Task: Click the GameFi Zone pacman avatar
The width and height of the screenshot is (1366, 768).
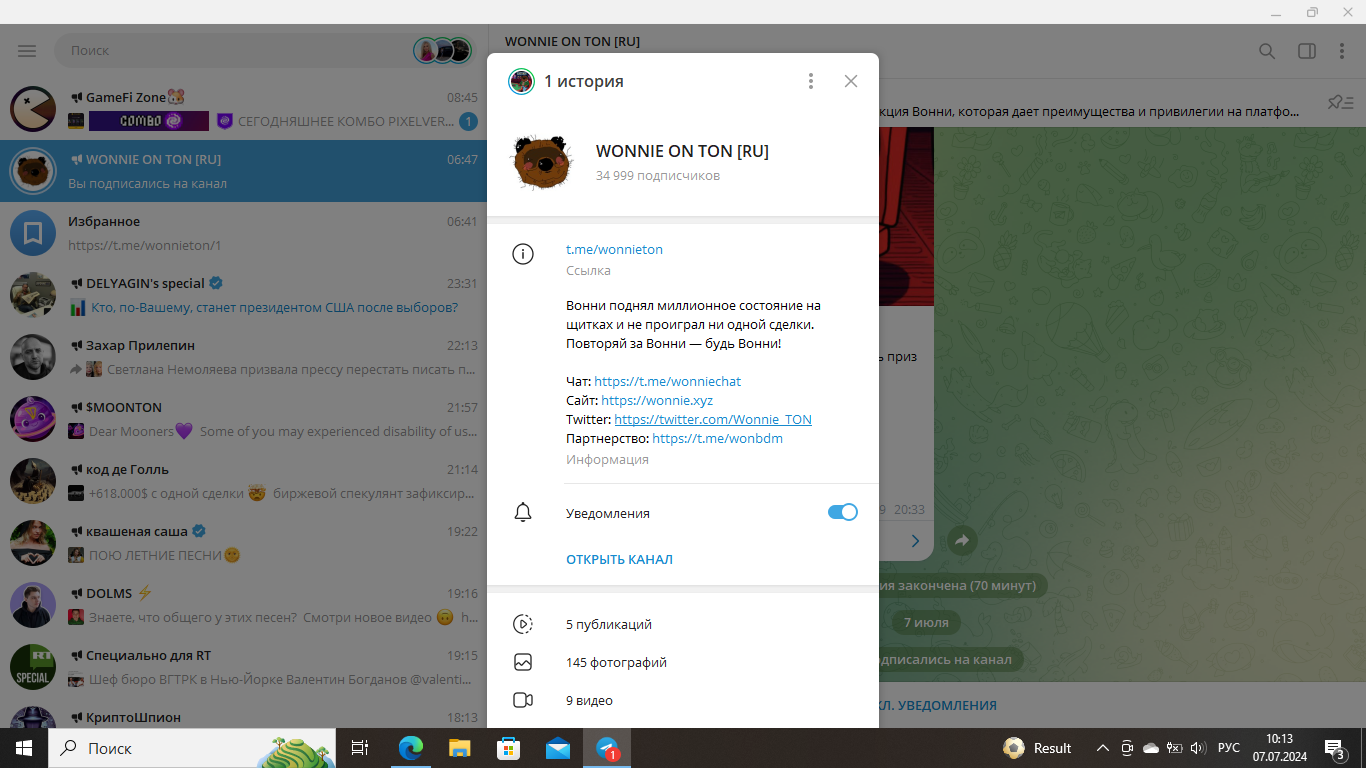Action: (x=33, y=109)
